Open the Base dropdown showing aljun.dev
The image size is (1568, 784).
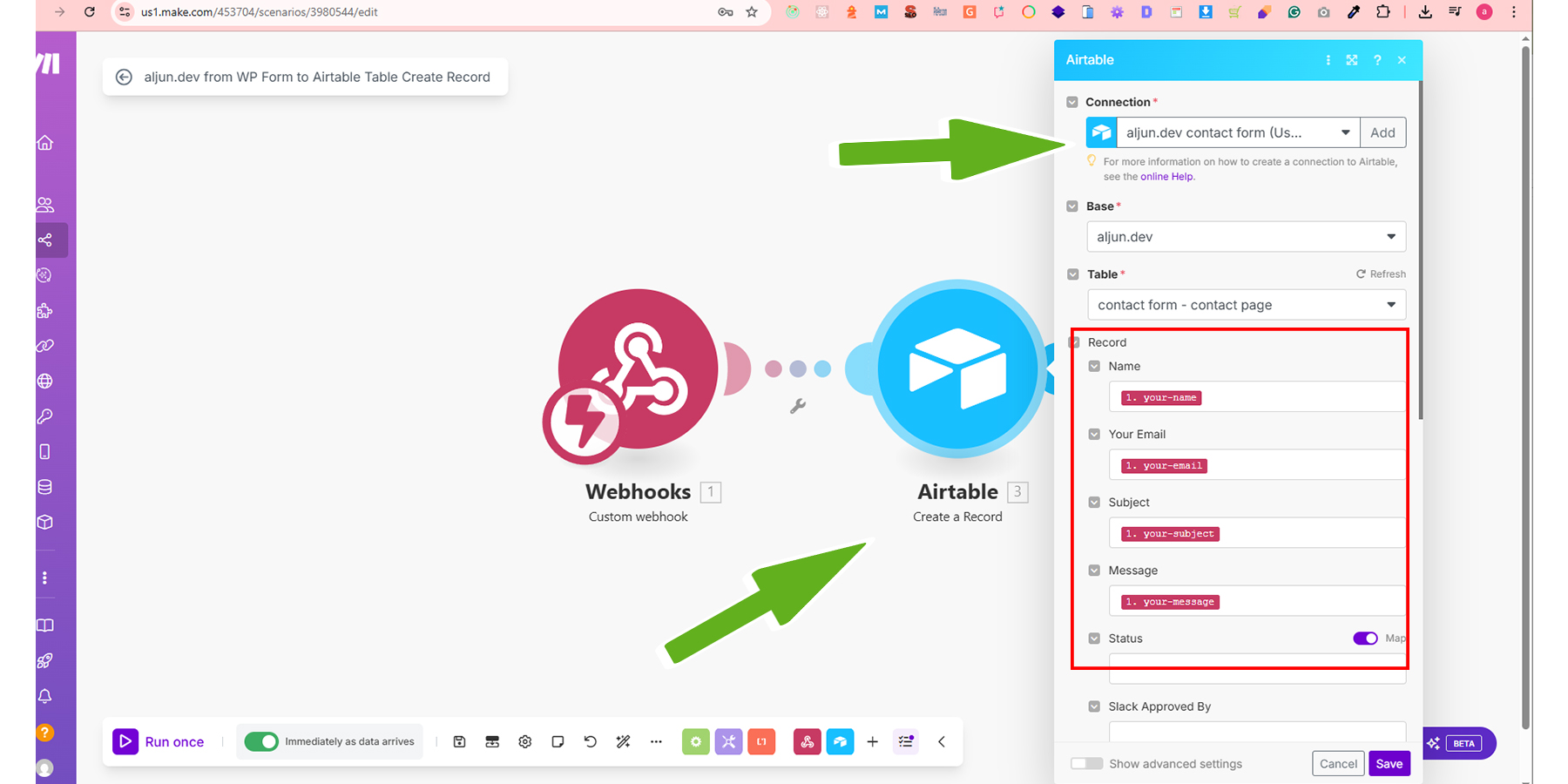(x=1246, y=237)
